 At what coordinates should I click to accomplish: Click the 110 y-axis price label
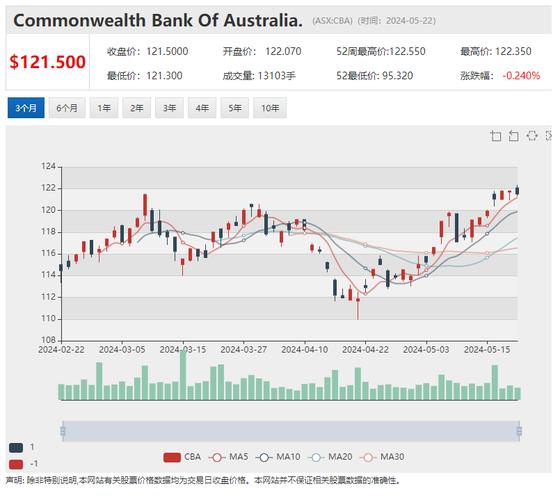tap(48, 319)
